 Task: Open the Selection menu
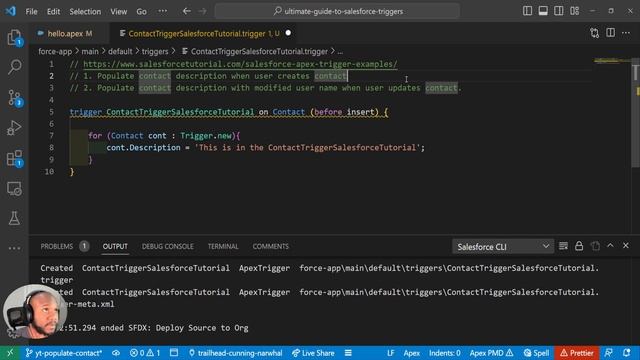click(x=85, y=11)
